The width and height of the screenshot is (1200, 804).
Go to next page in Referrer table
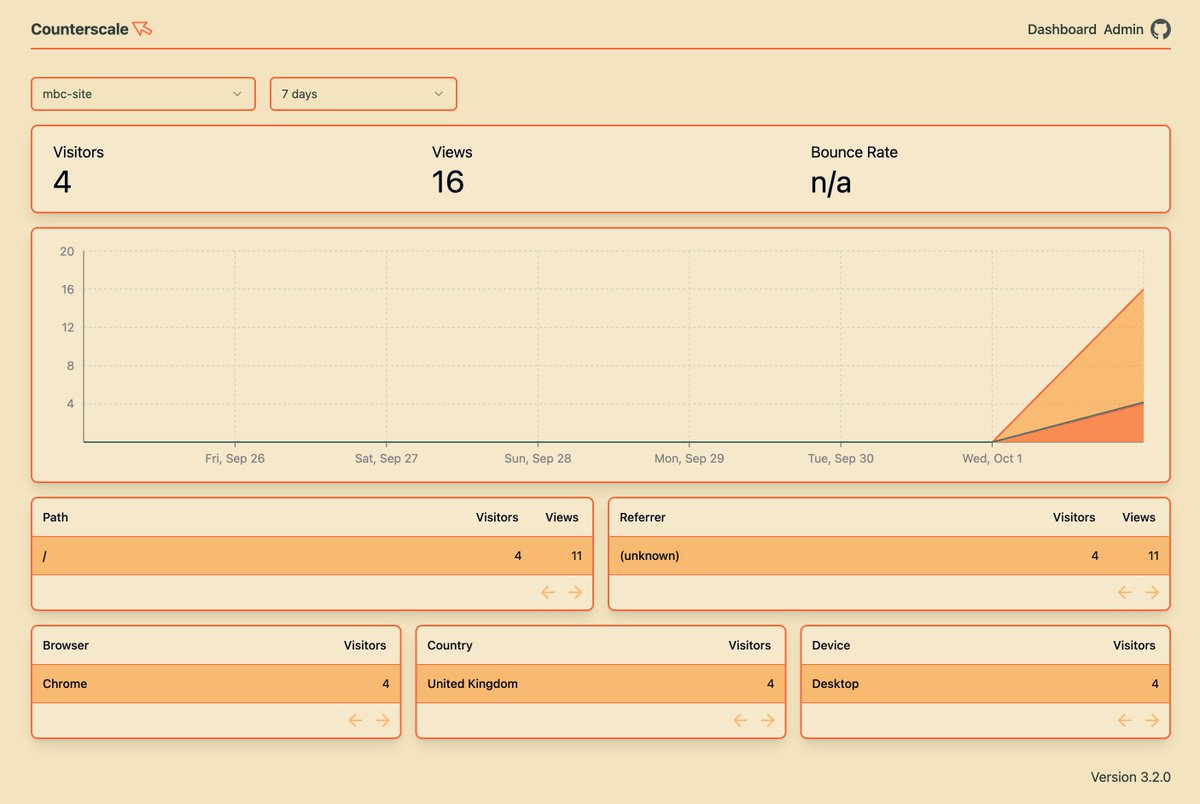click(x=1152, y=592)
